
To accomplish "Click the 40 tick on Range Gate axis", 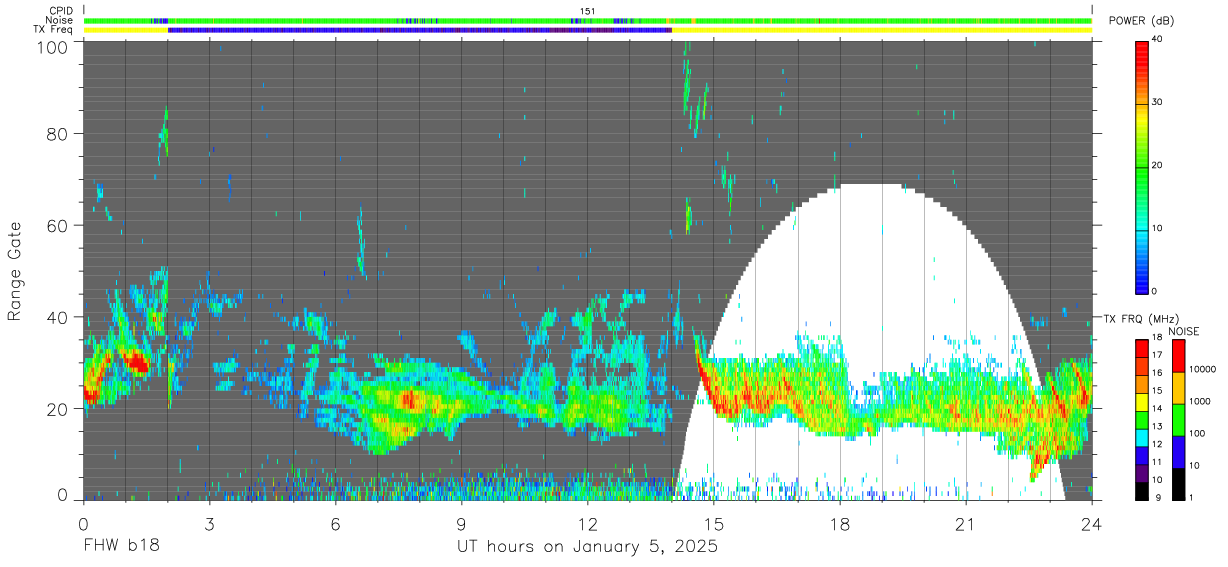I will pyautogui.click(x=59, y=318).
